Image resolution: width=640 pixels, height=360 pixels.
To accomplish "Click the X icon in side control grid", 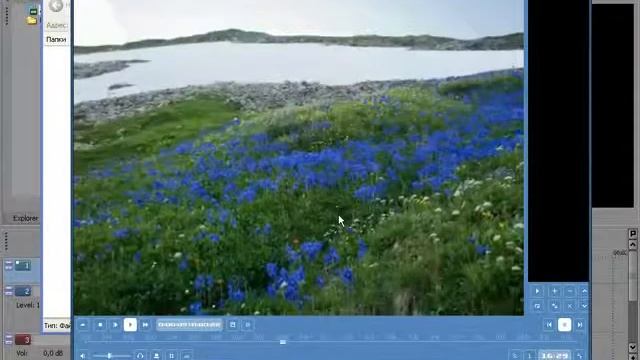I will [x=570, y=306].
